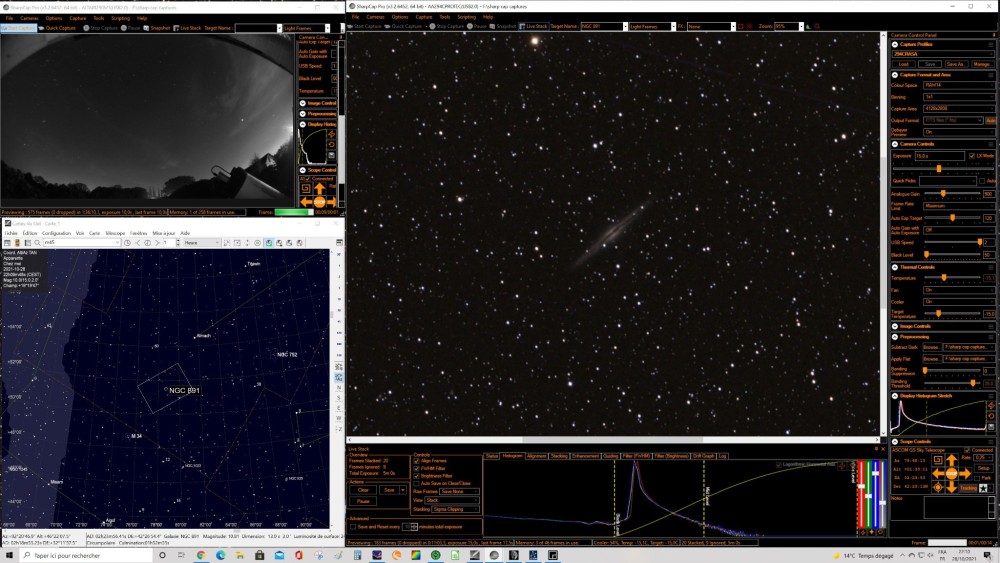Open Edge browser from the taskbar
1000x563 pixels.
coord(221,555)
